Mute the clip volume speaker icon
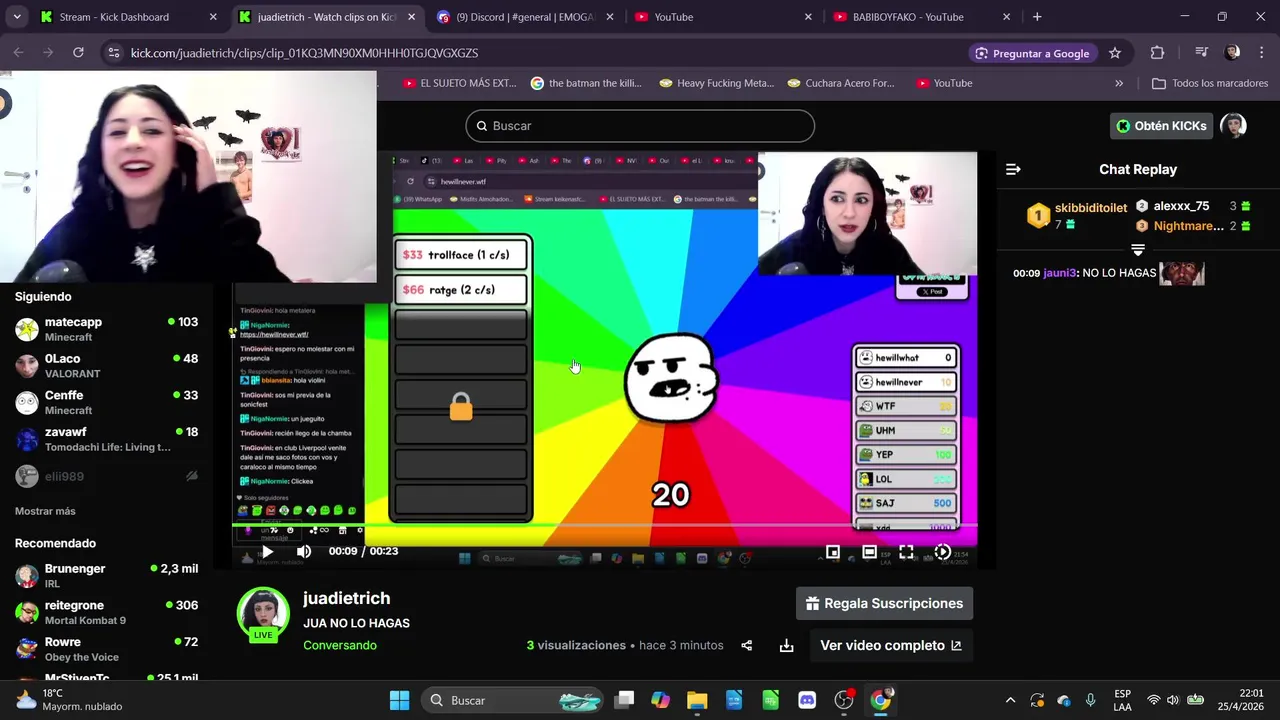This screenshot has width=1280, height=720. (304, 551)
